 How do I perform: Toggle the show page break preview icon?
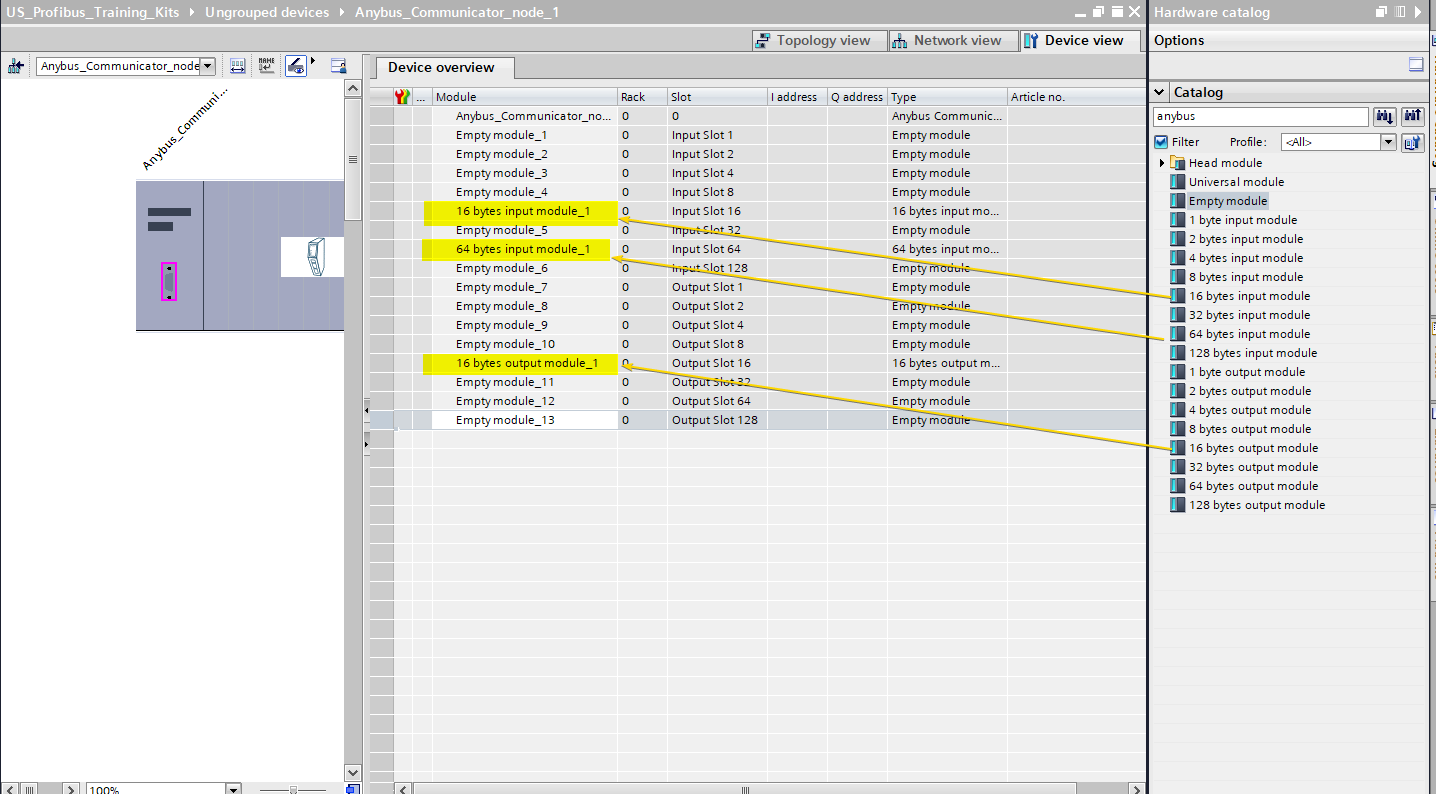point(296,66)
